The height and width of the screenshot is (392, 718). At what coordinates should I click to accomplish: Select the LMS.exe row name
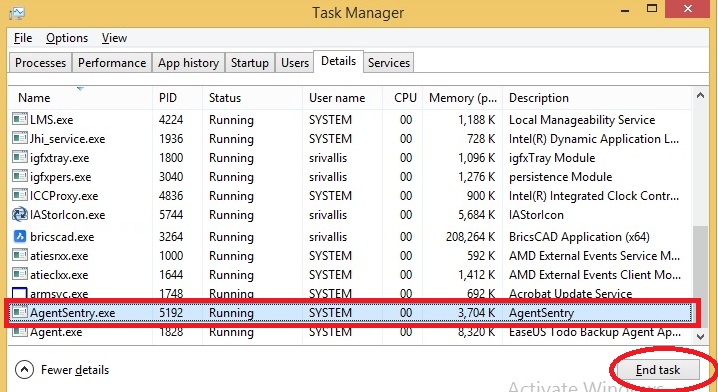(52, 120)
